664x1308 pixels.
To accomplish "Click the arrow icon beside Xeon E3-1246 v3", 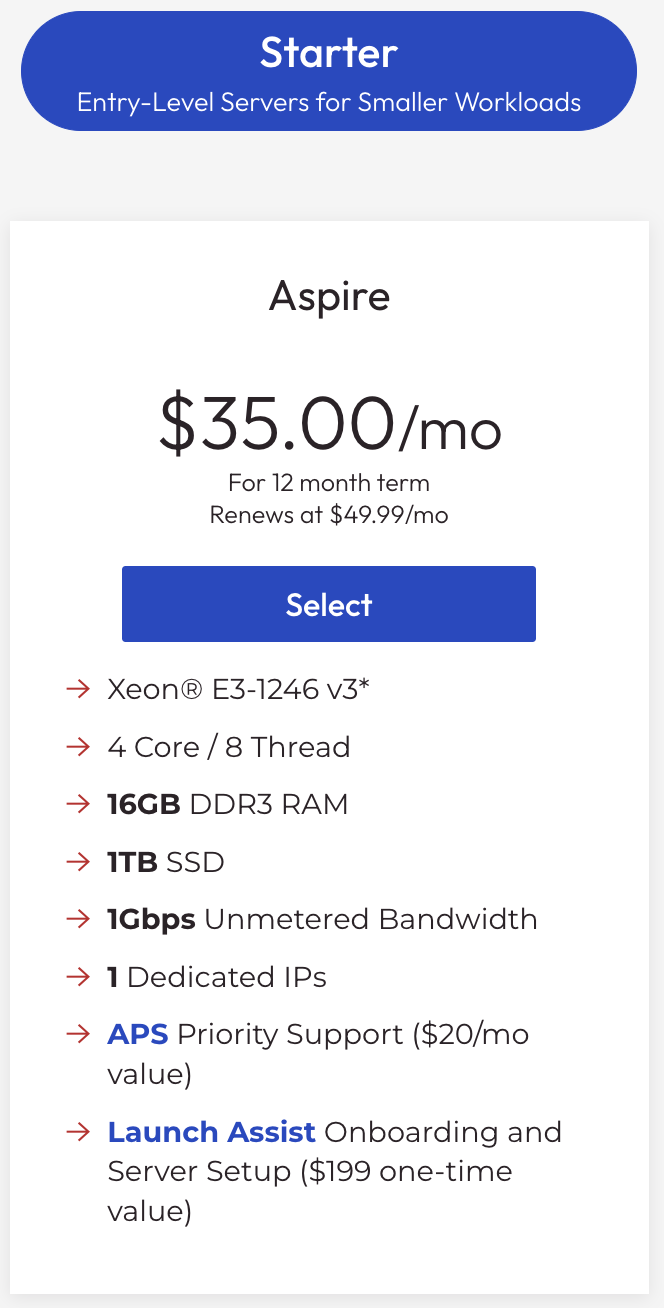I will 78,689.
